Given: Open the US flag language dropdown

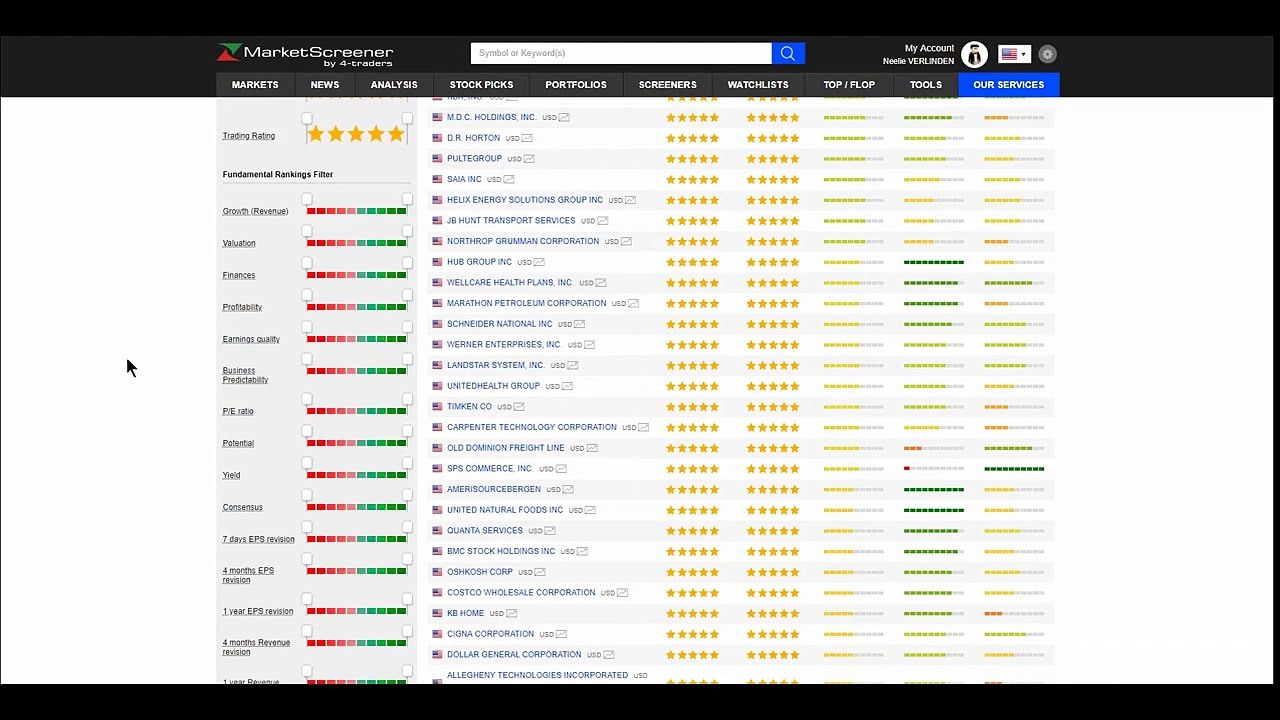Looking at the screenshot, I should [1014, 54].
